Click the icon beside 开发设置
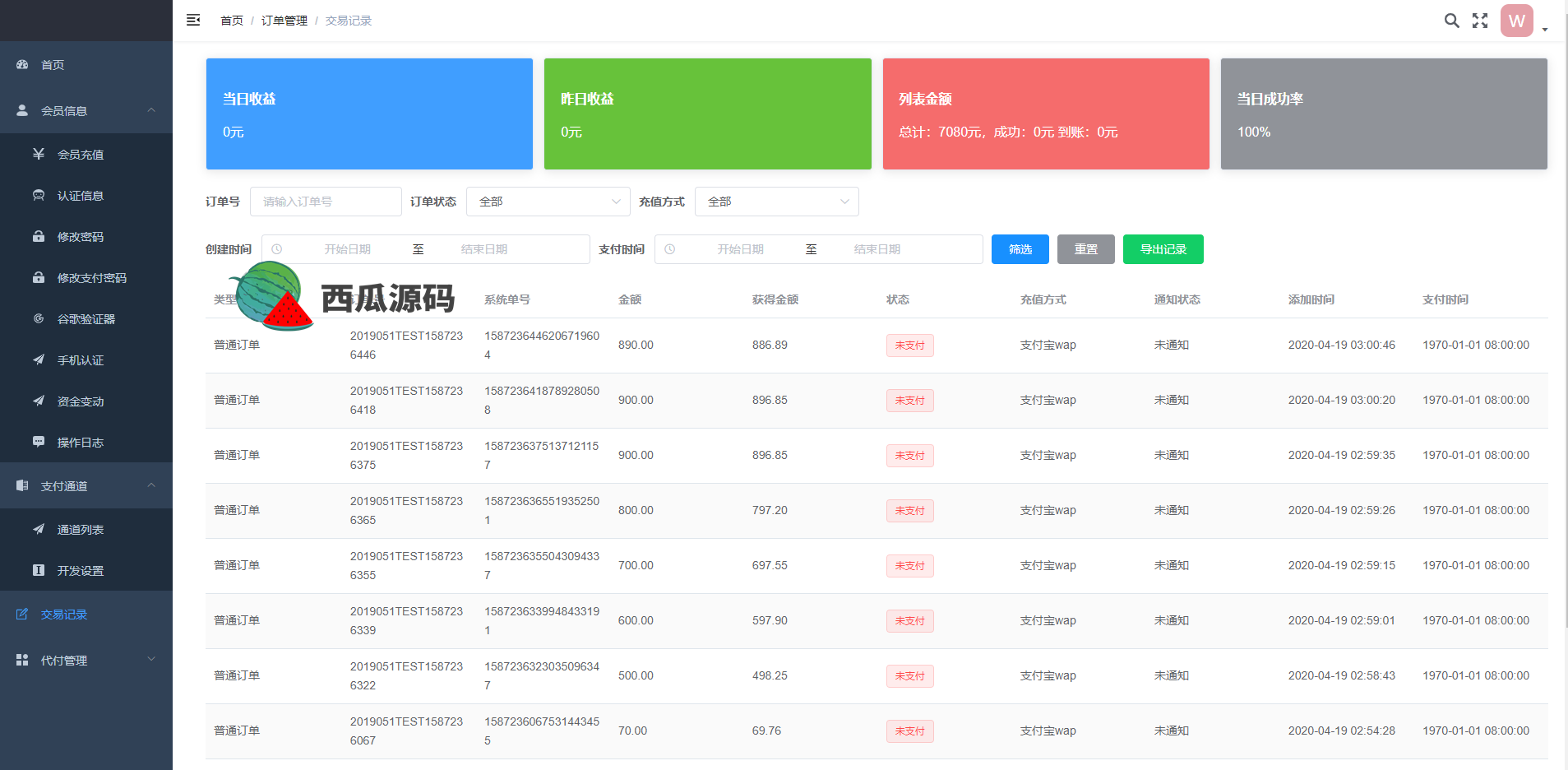 coord(39,570)
